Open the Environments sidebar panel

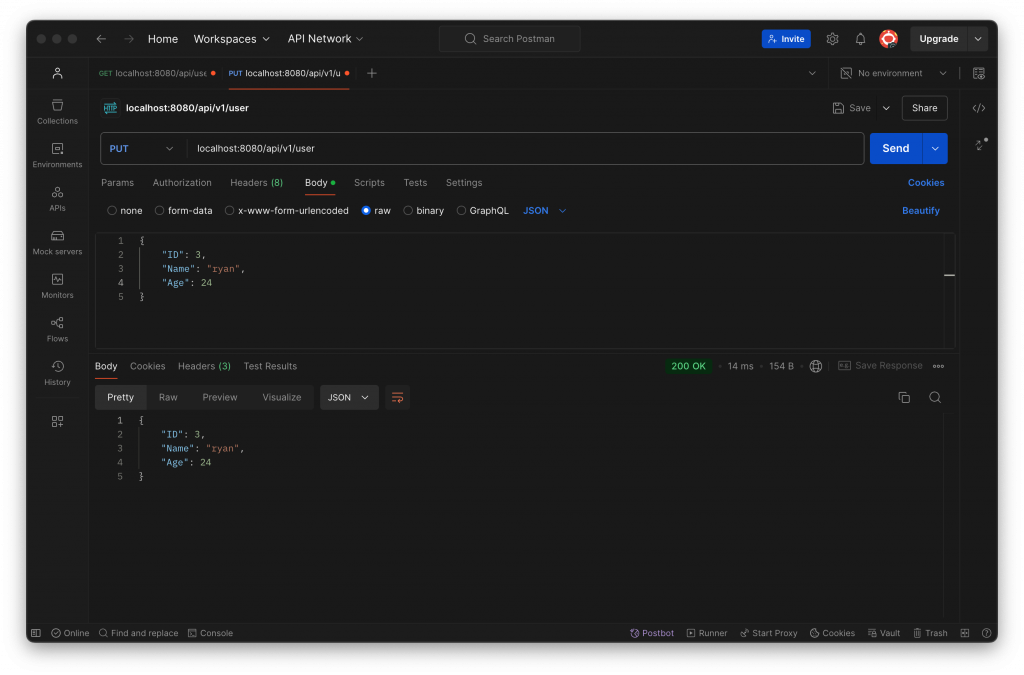(x=57, y=155)
